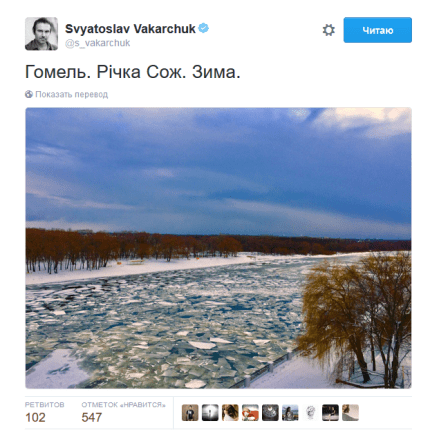Click the second liker avatar
Screen dimensions: 430x430
(210, 413)
